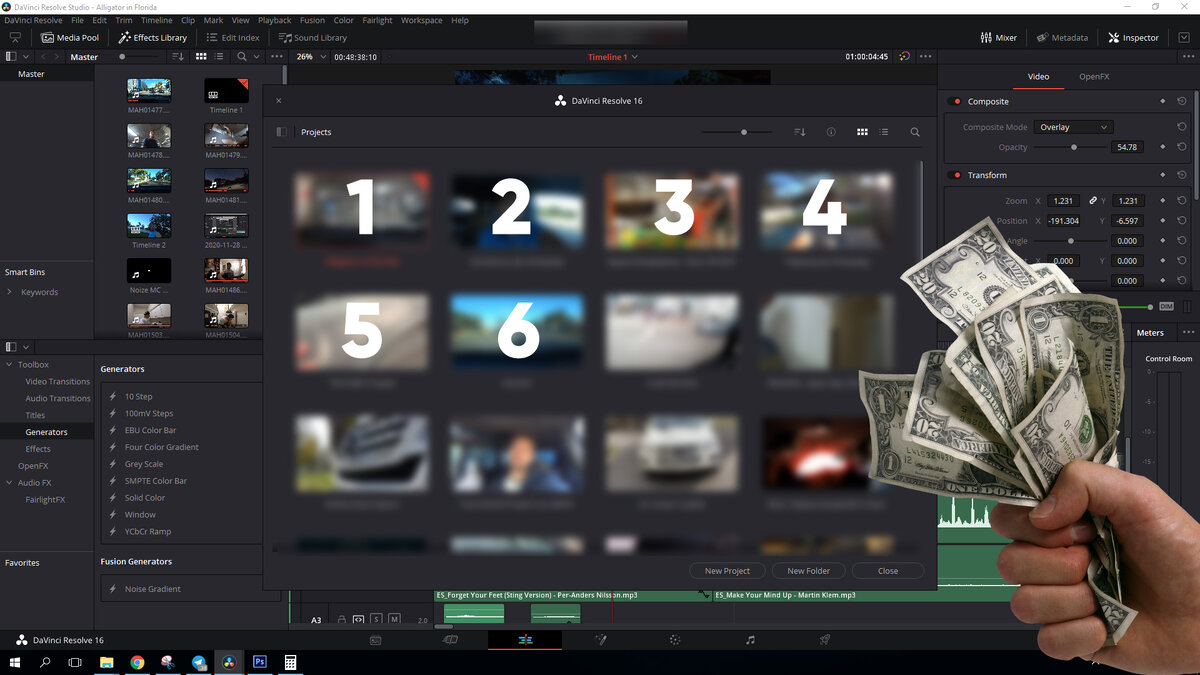
Task: Click the Close button in Projects dialog
Action: (x=888, y=571)
